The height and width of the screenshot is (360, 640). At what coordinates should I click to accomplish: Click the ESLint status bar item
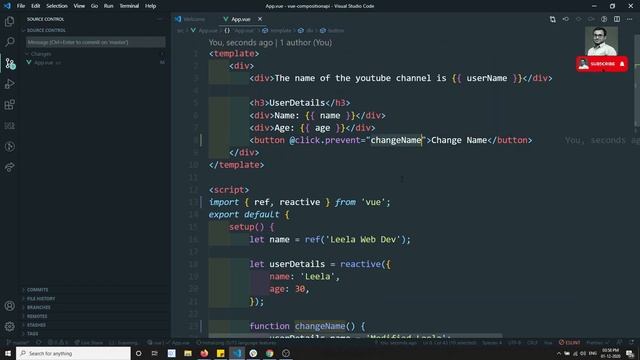point(569,342)
